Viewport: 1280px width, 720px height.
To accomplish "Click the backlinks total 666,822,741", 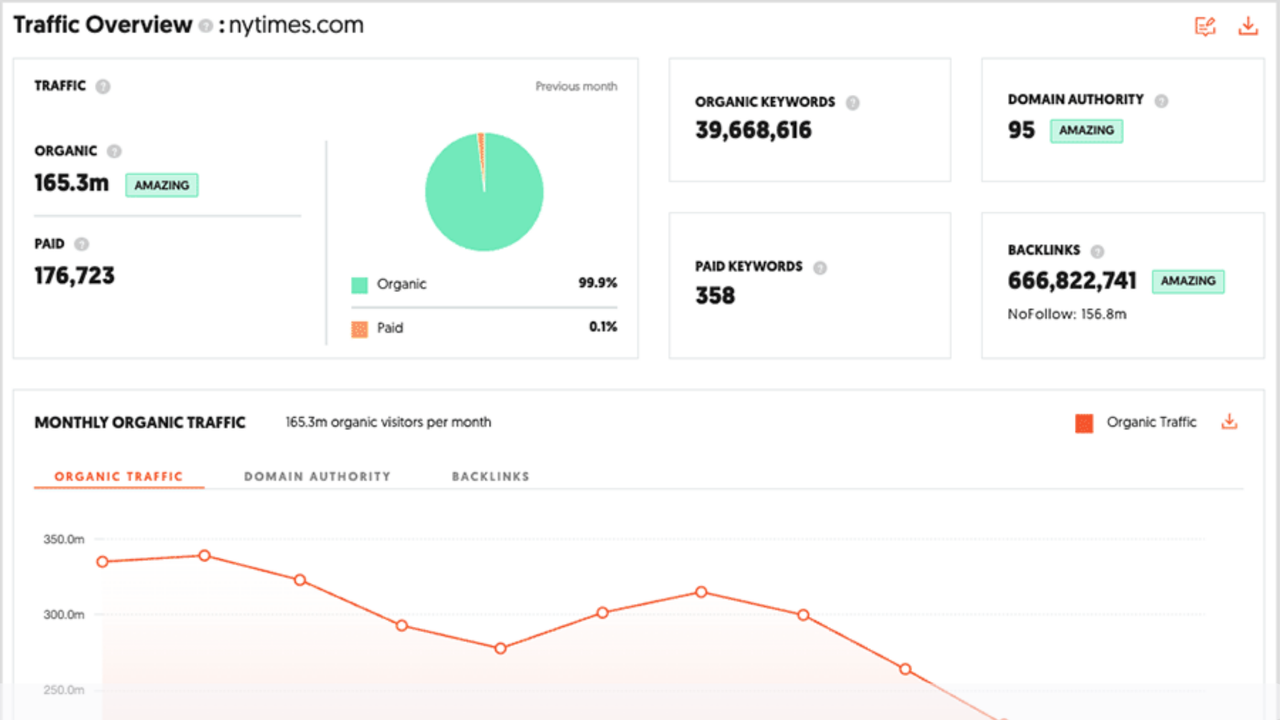I will pyautogui.click(x=1072, y=281).
